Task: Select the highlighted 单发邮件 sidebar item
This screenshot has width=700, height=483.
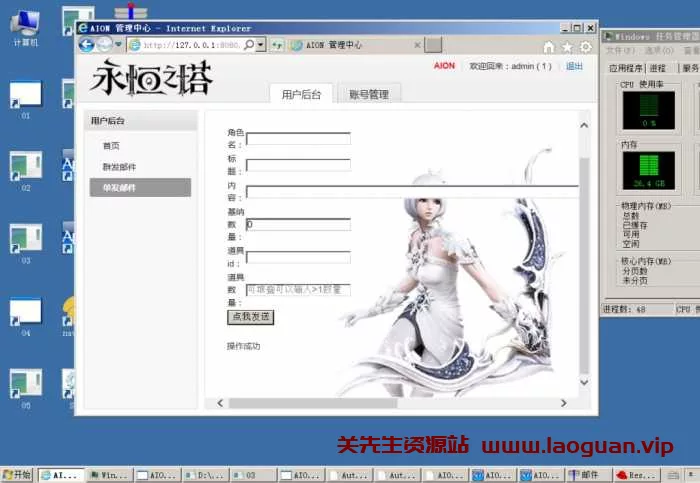Action: [140, 187]
